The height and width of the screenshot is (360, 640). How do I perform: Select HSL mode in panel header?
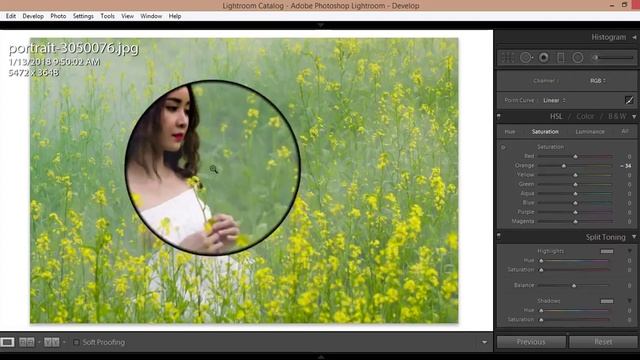pos(556,117)
